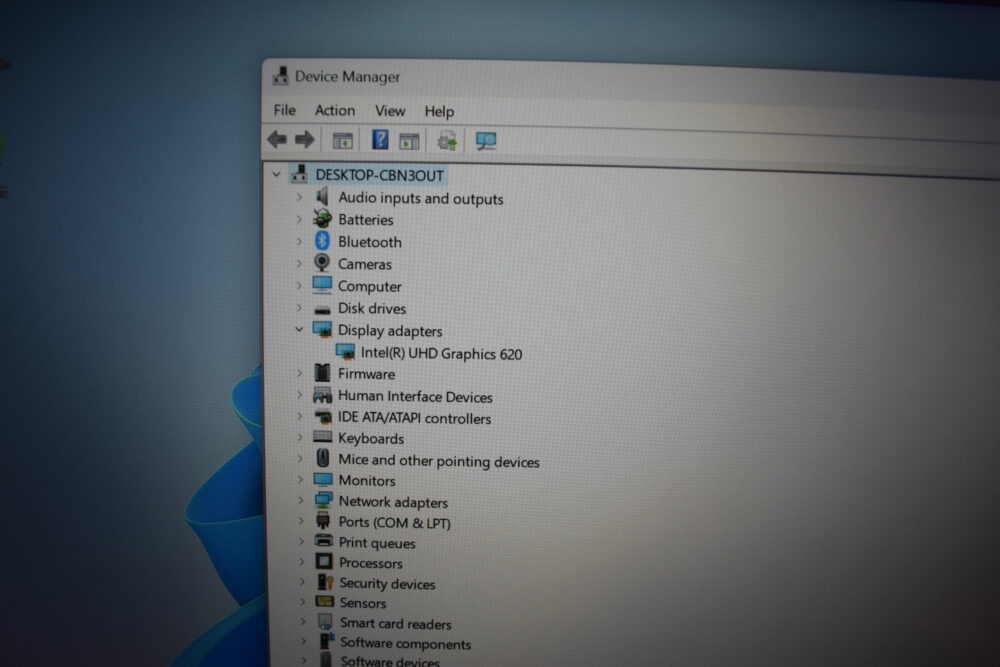Viewport: 1000px width, 667px height.
Task: Click the Processors category icon
Action: (x=324, y=562)
